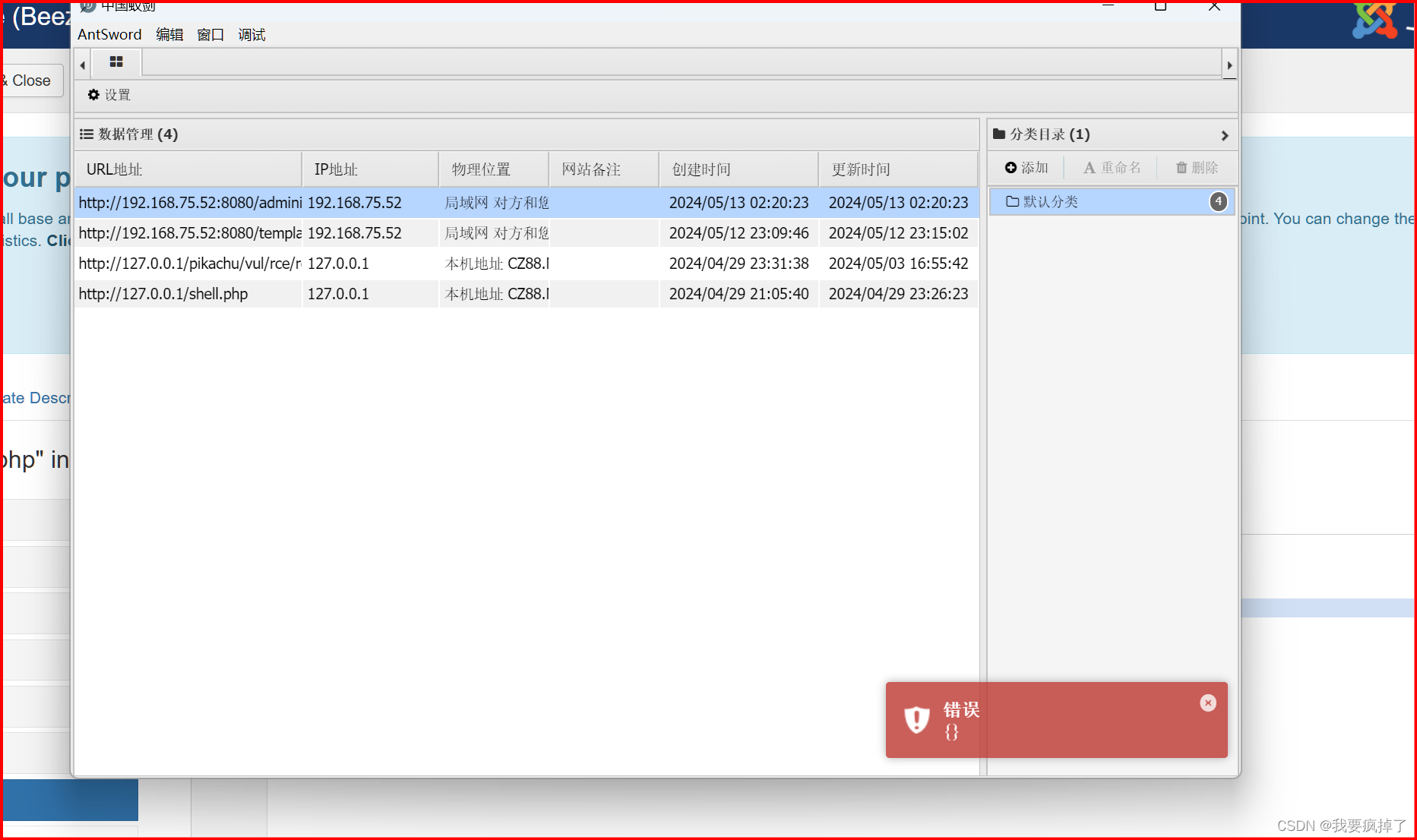Click the 数据管理 list icon header
Viewport: 1417px width, 840px height.
click(87, 134)
